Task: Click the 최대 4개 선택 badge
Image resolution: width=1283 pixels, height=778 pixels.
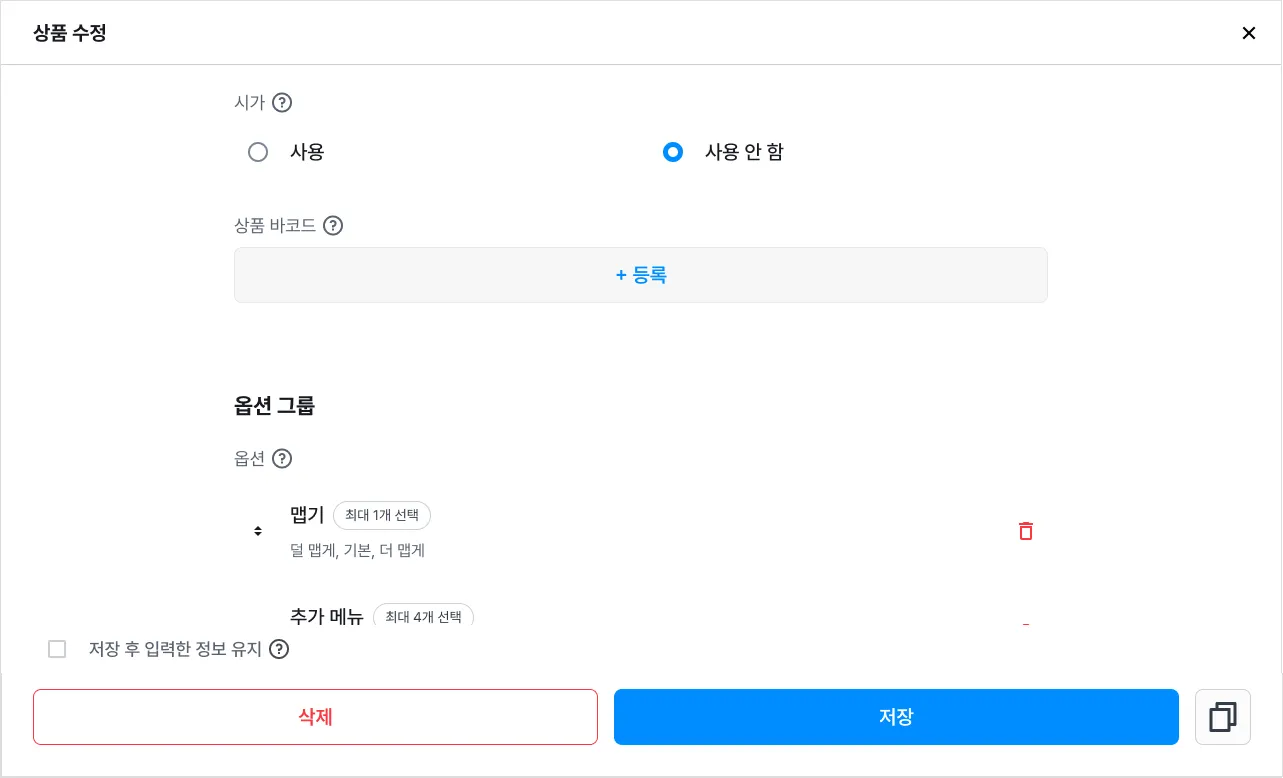Action: click(x=423, y=617)
